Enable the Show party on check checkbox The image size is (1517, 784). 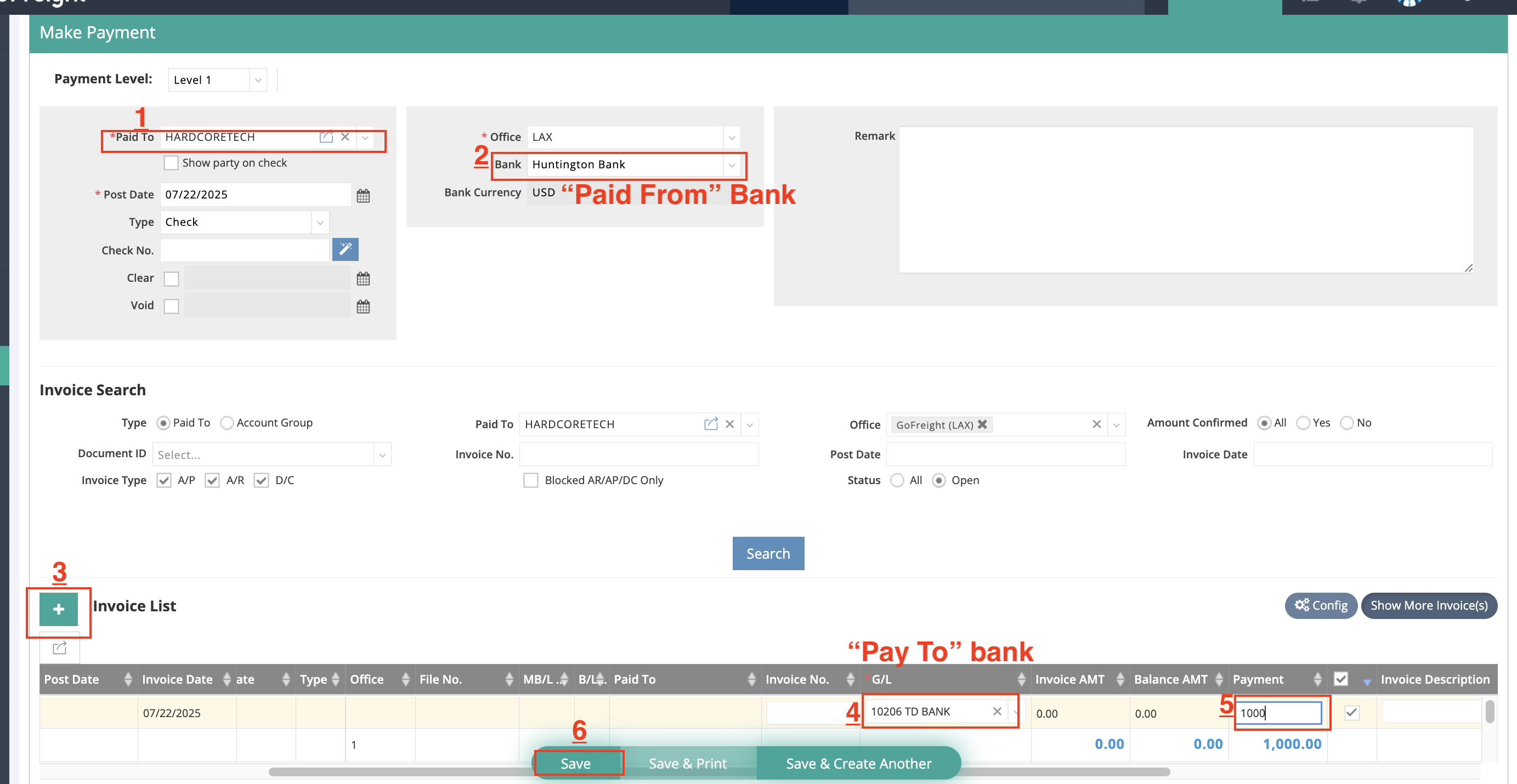pos(171,162)
